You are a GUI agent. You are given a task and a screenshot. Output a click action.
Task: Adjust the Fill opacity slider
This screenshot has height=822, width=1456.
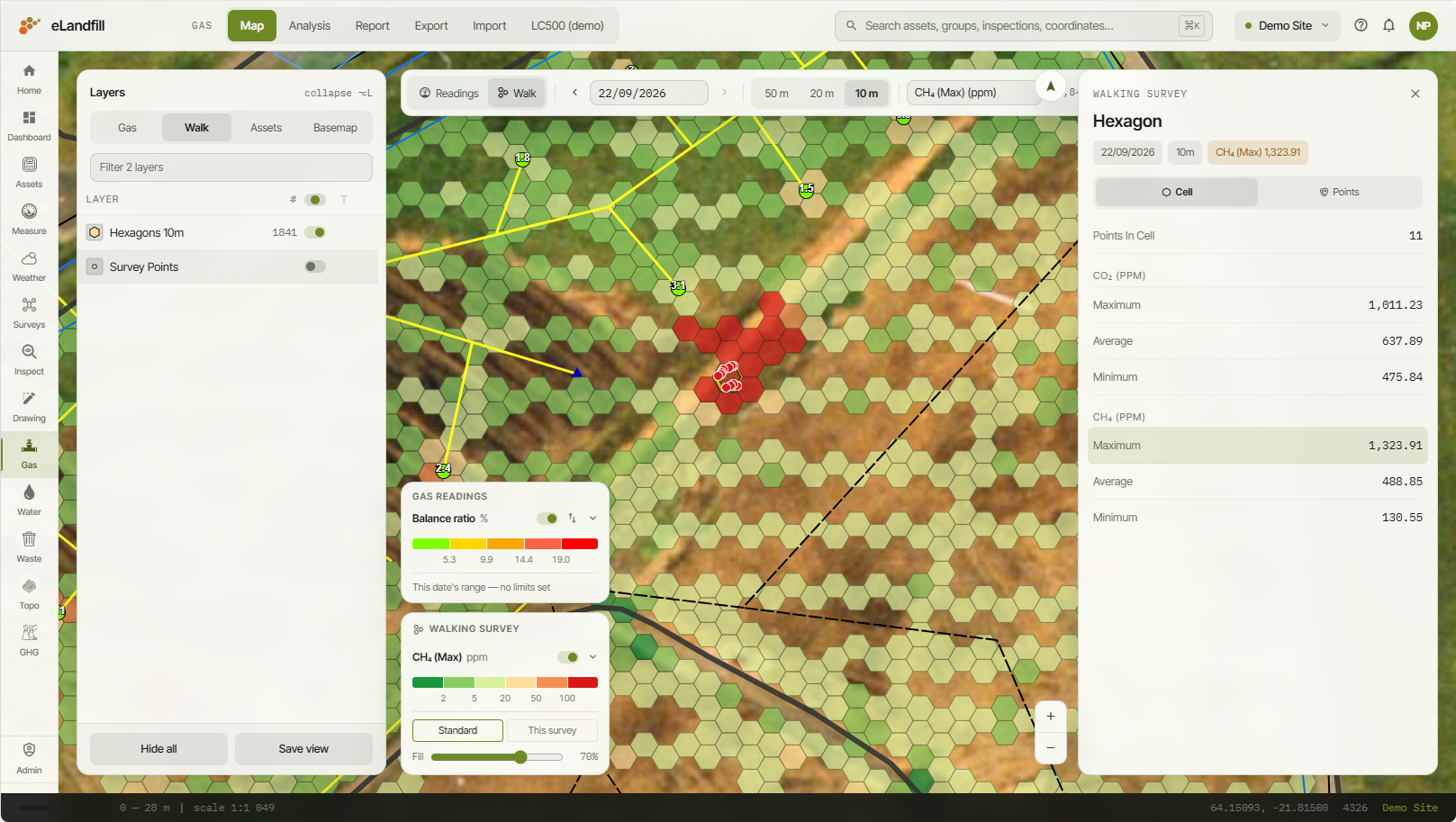[x=497, y=757]
